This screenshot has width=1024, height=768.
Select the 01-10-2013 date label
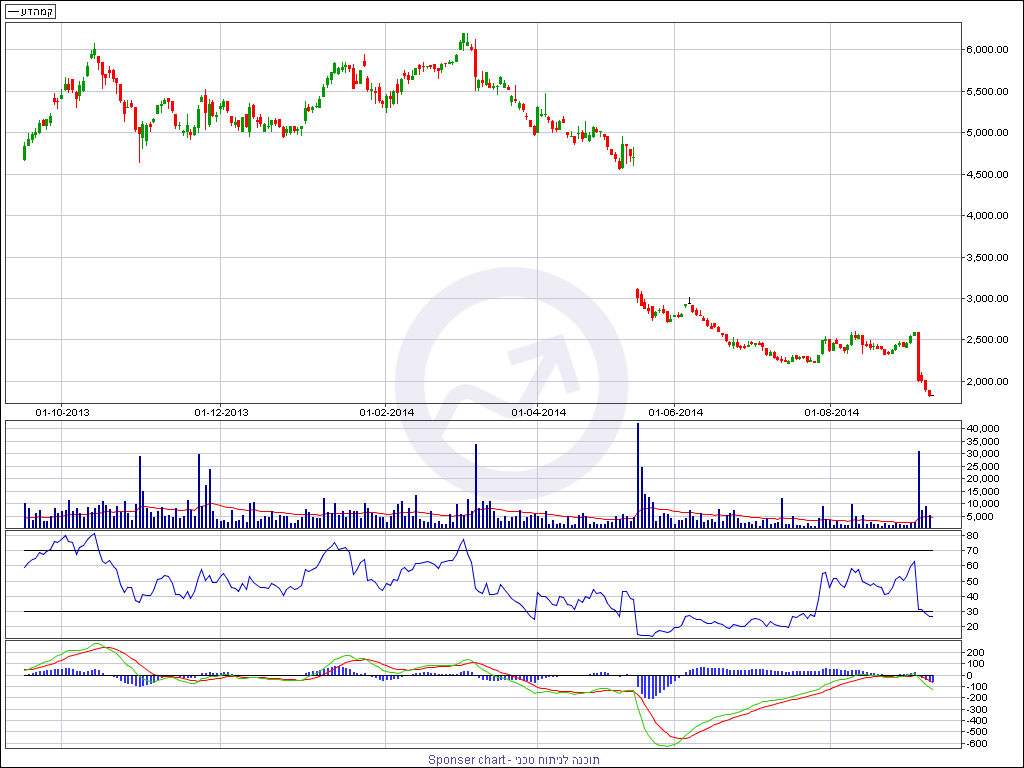[63, 412]
